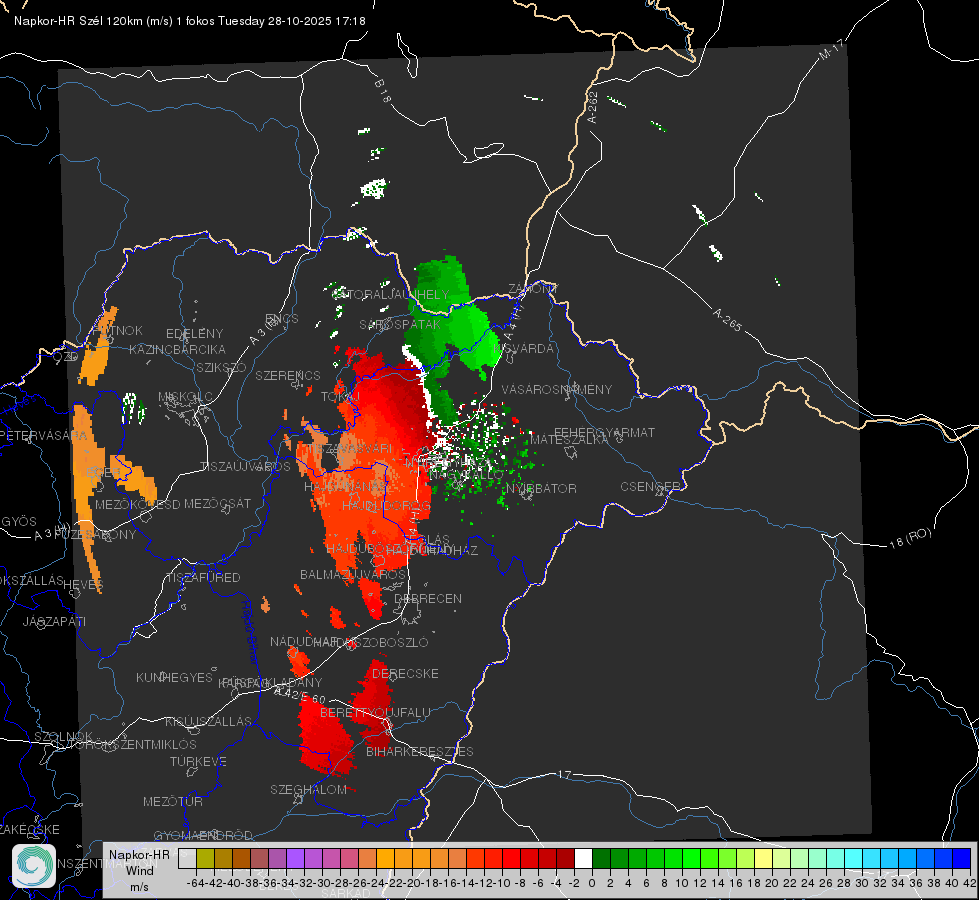This screenshot has width=979, height=900.
Task: Click the SZERENCS town label
Action: (x=288, y=375)
